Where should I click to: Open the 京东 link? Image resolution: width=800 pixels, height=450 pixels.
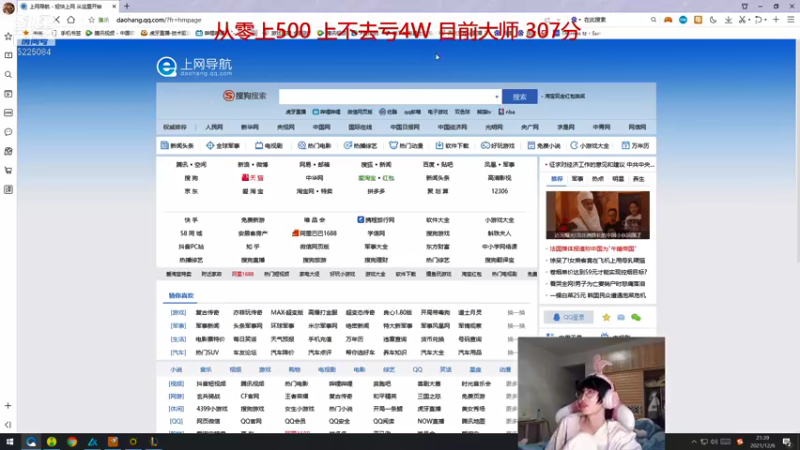[191, 191]
